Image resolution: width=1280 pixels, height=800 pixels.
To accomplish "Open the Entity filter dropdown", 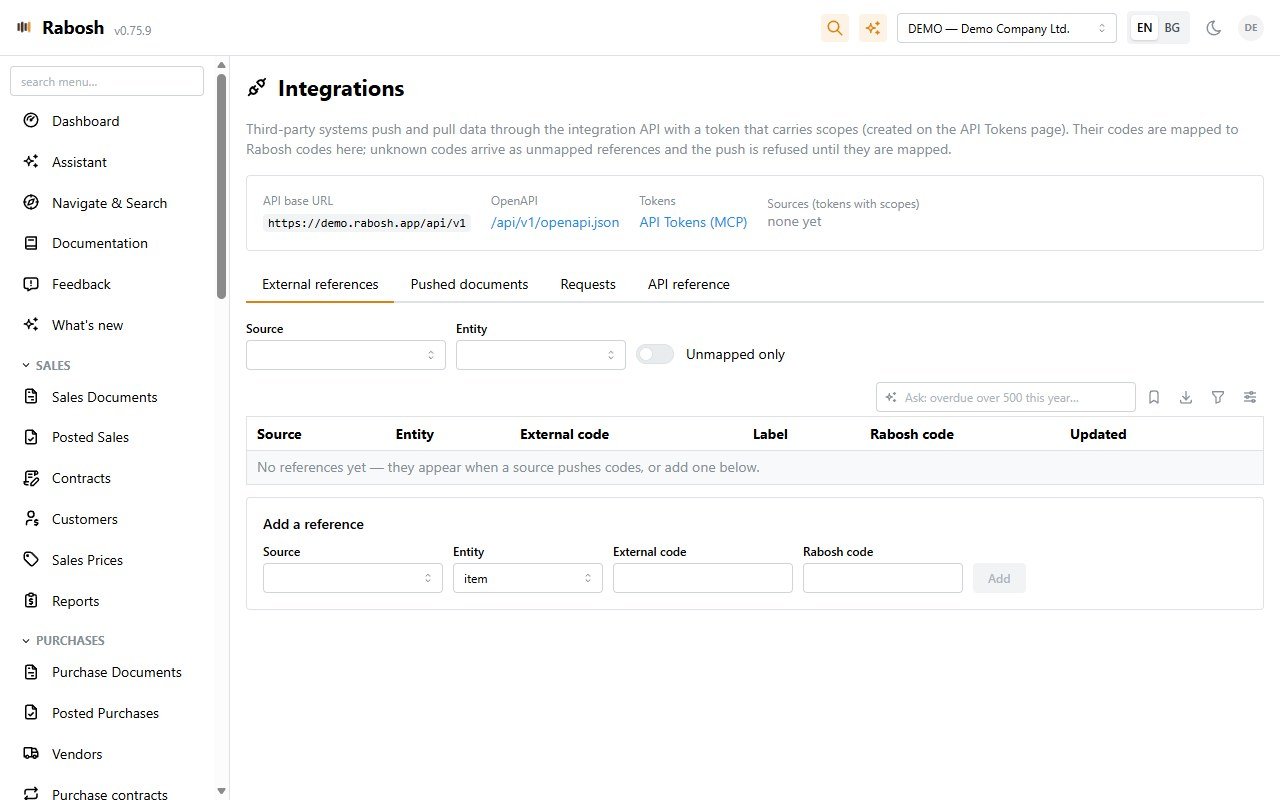I will 541,355.
